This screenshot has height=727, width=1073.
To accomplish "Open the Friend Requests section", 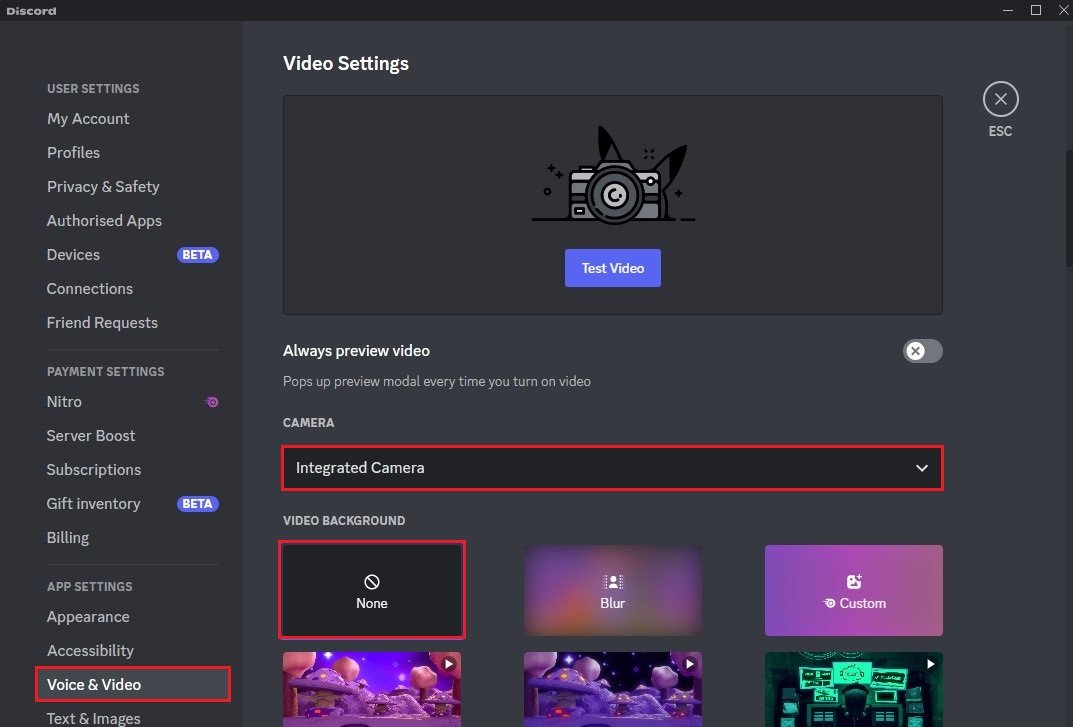I will (x=102, y=322).
